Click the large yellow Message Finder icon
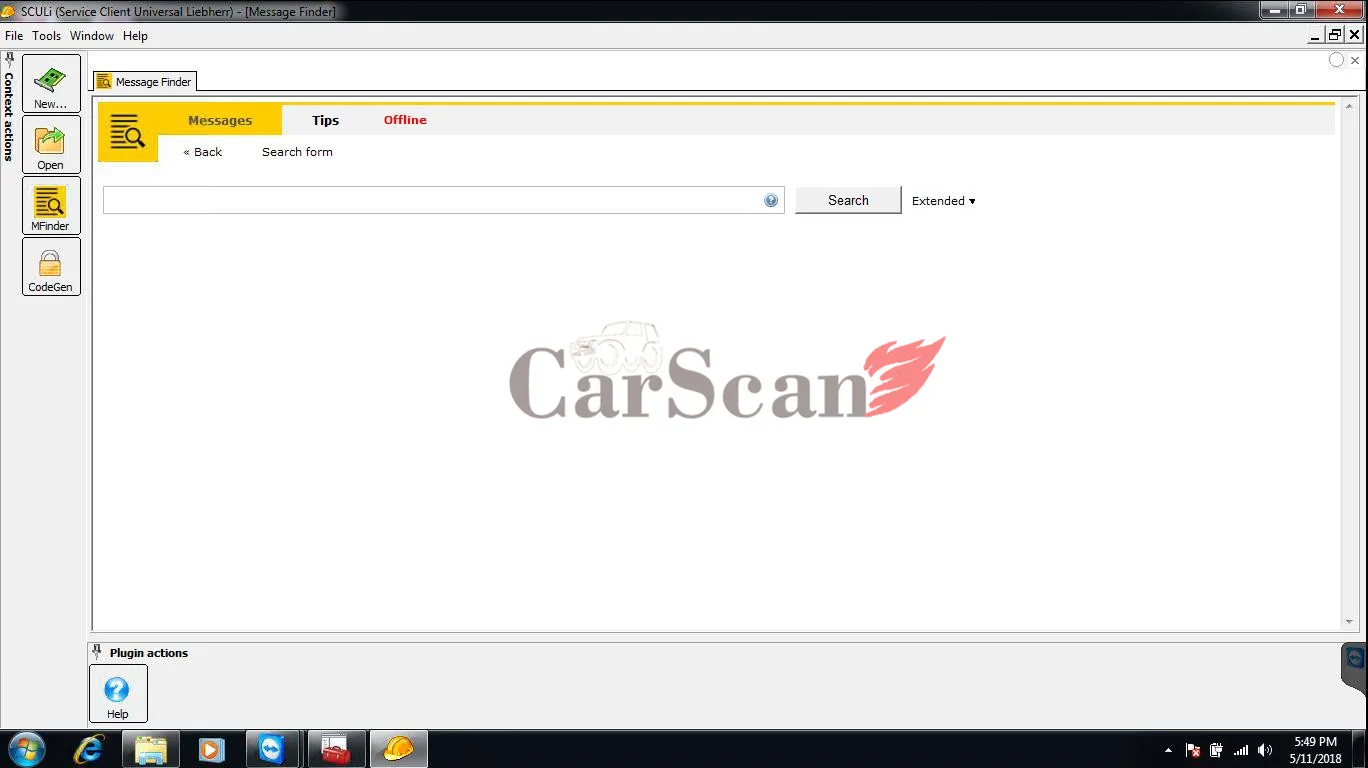 (x=128, y=132)
